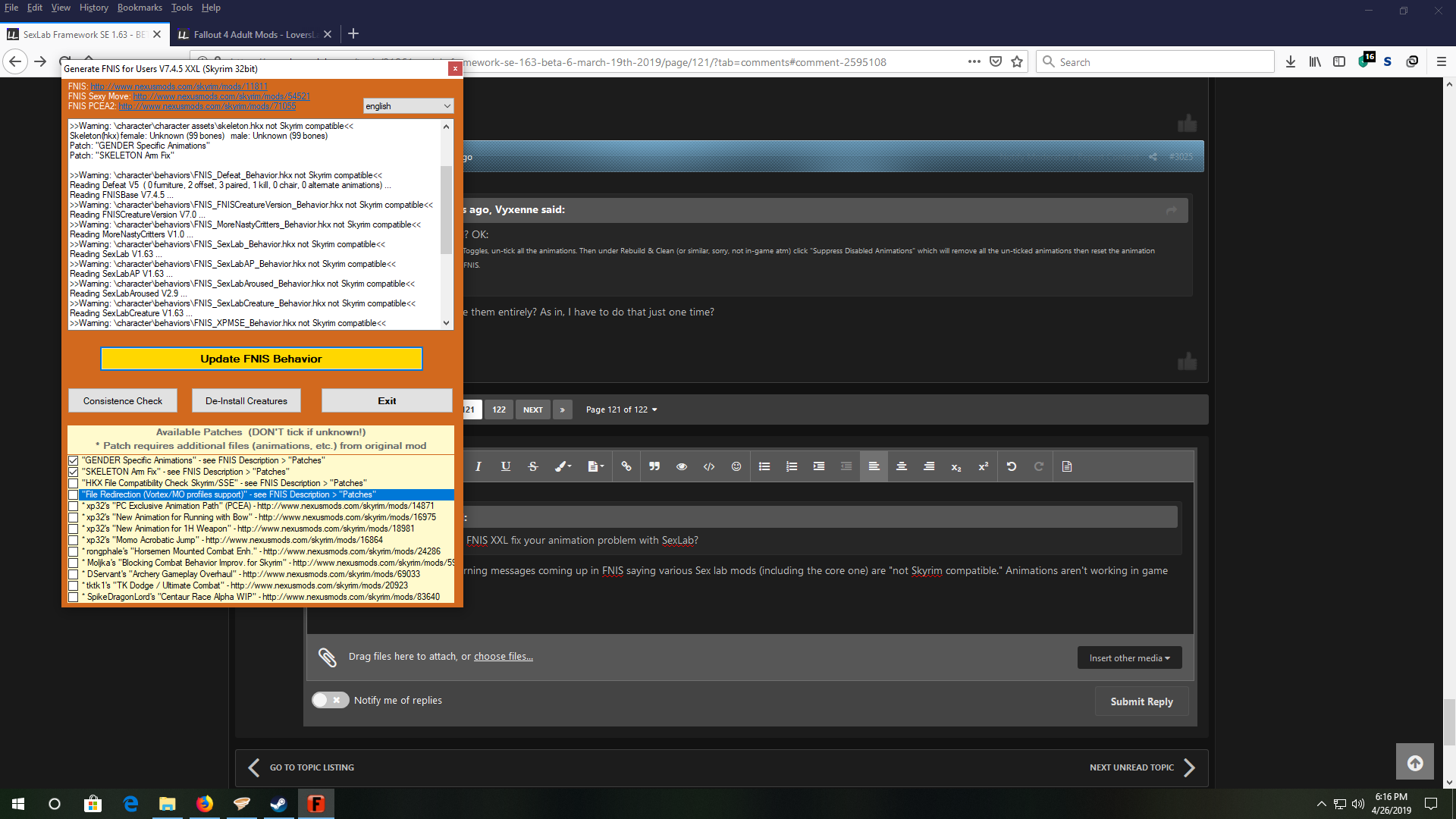1456x819 pixels.
Task: Go to forum page 122
Action: pyautogui.click(x=499, y=409)
